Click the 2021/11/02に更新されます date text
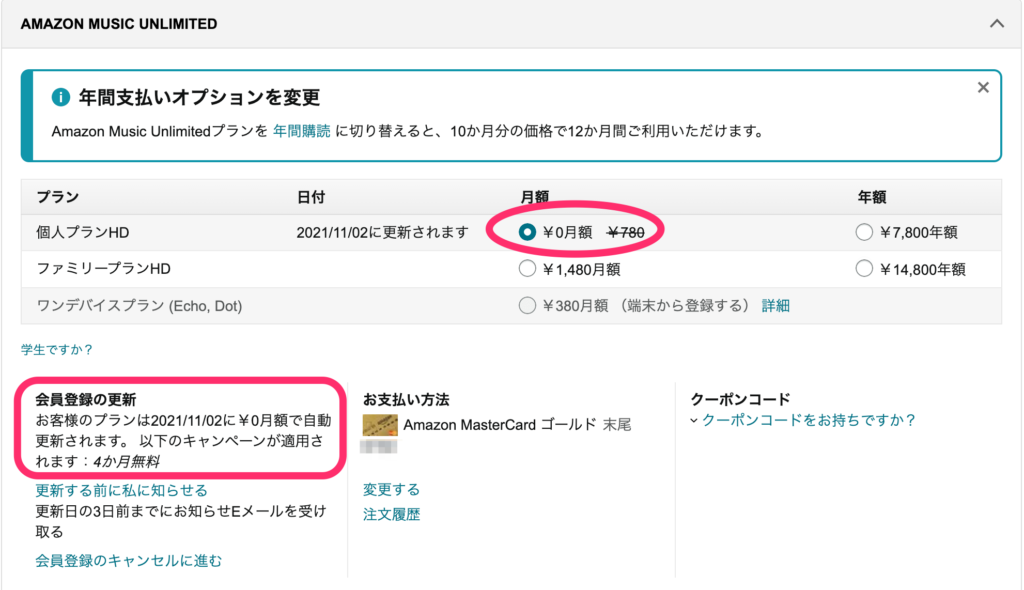This screenshot has width=1024, height=590. (383, 233)
